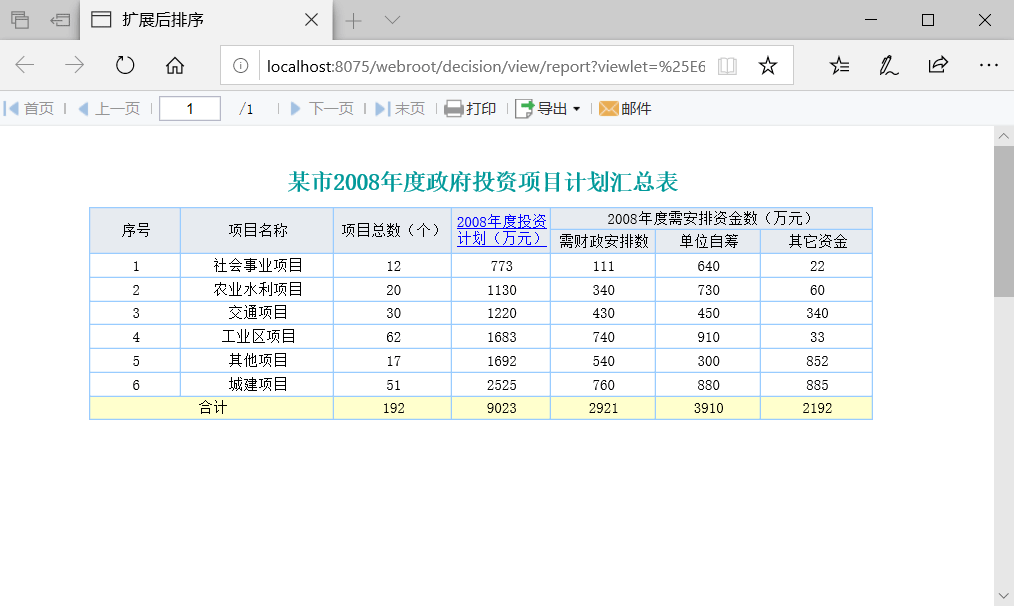Image resolution: width=1014 pixels, height=606 pixels.
Task: Open the browser home page icon
Action: 175,65
